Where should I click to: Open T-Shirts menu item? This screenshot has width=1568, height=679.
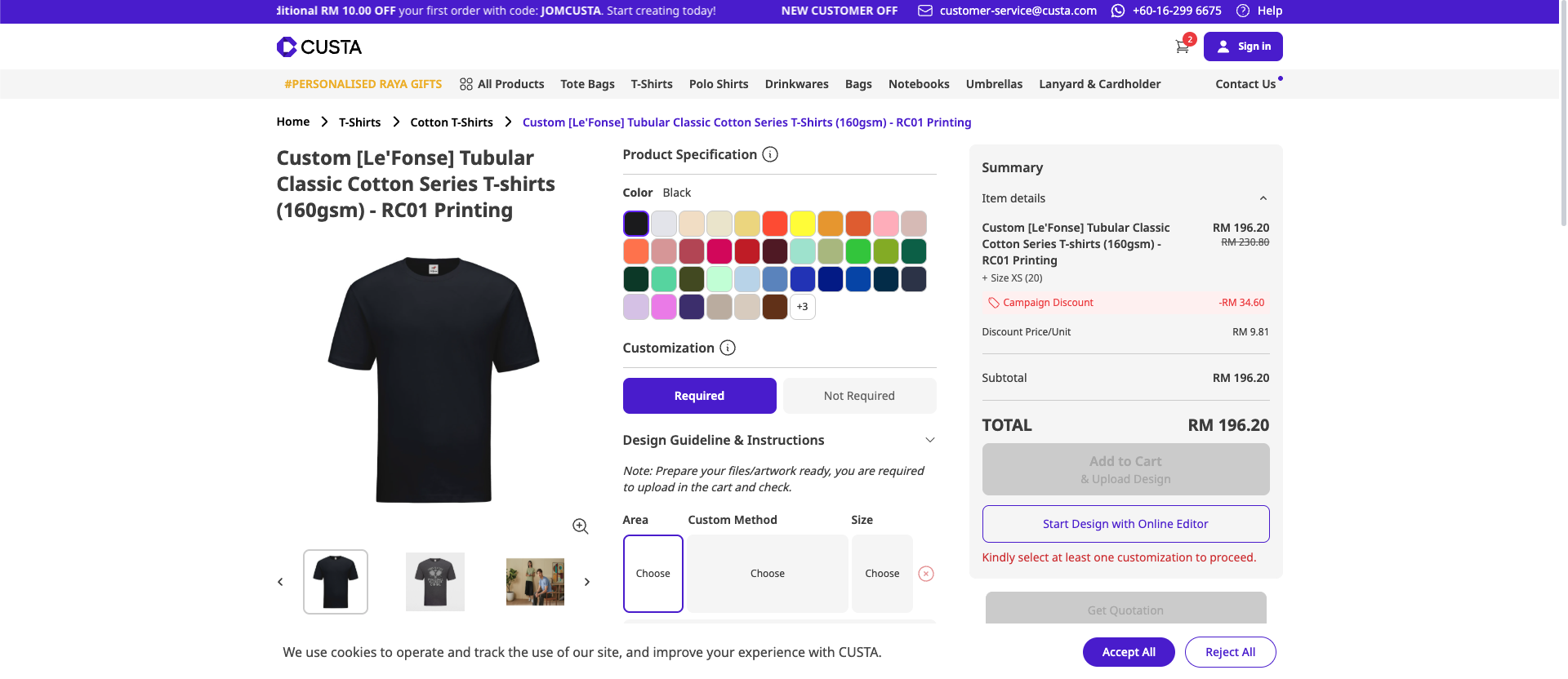652,84
